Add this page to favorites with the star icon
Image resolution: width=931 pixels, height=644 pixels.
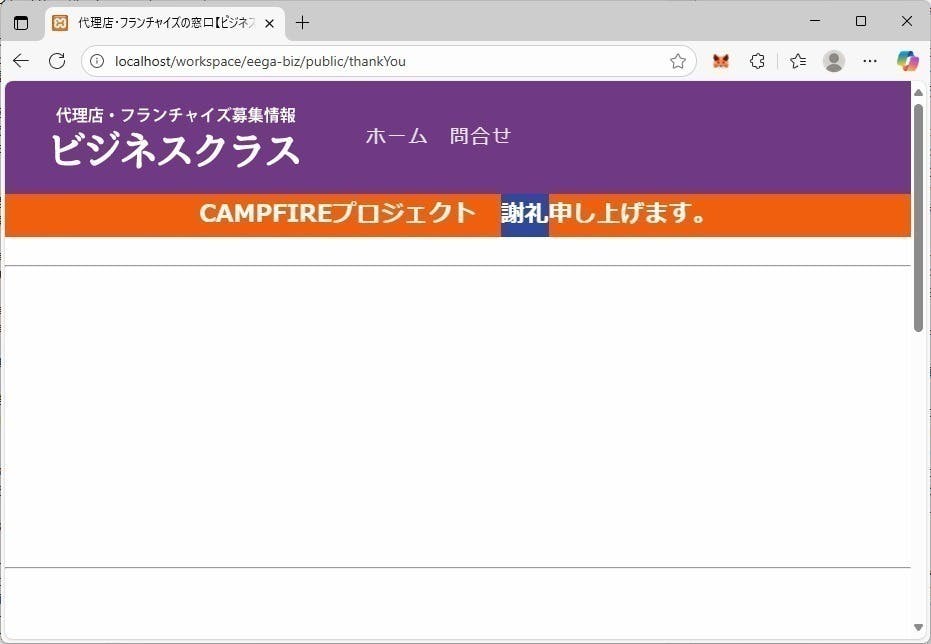pos(678,61)
